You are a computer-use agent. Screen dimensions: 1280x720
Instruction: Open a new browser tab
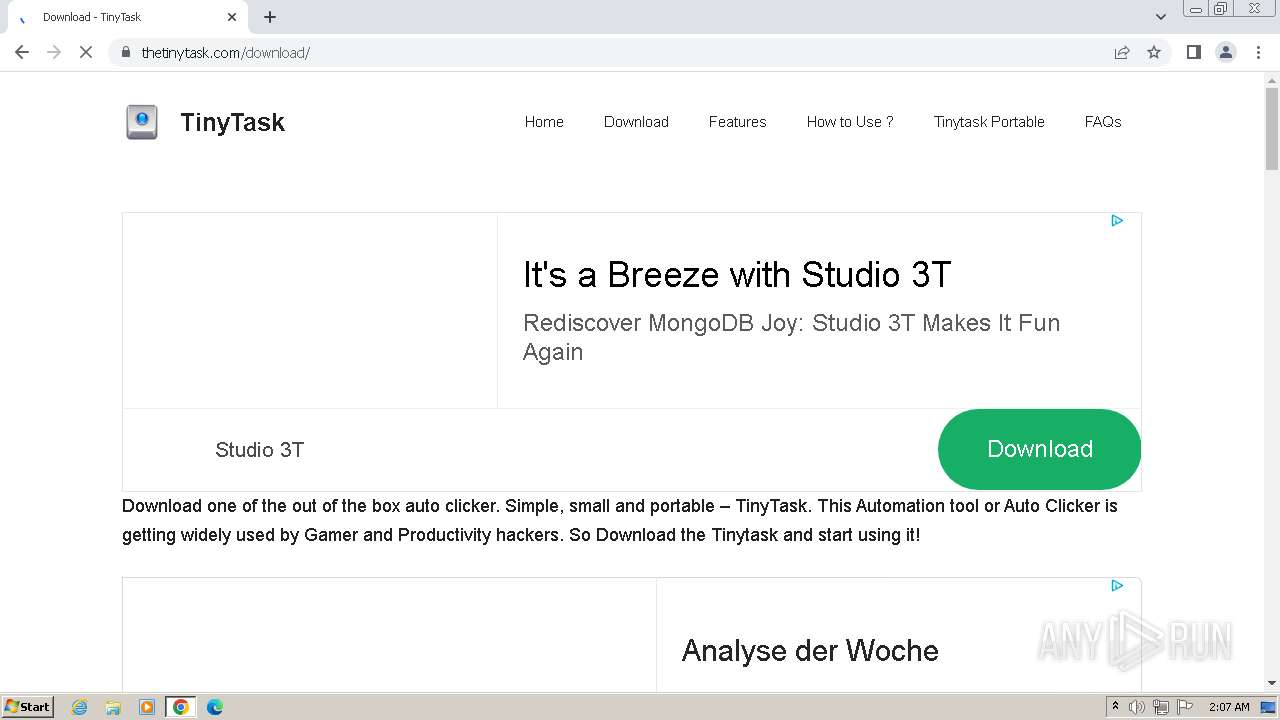pos(270,17)
